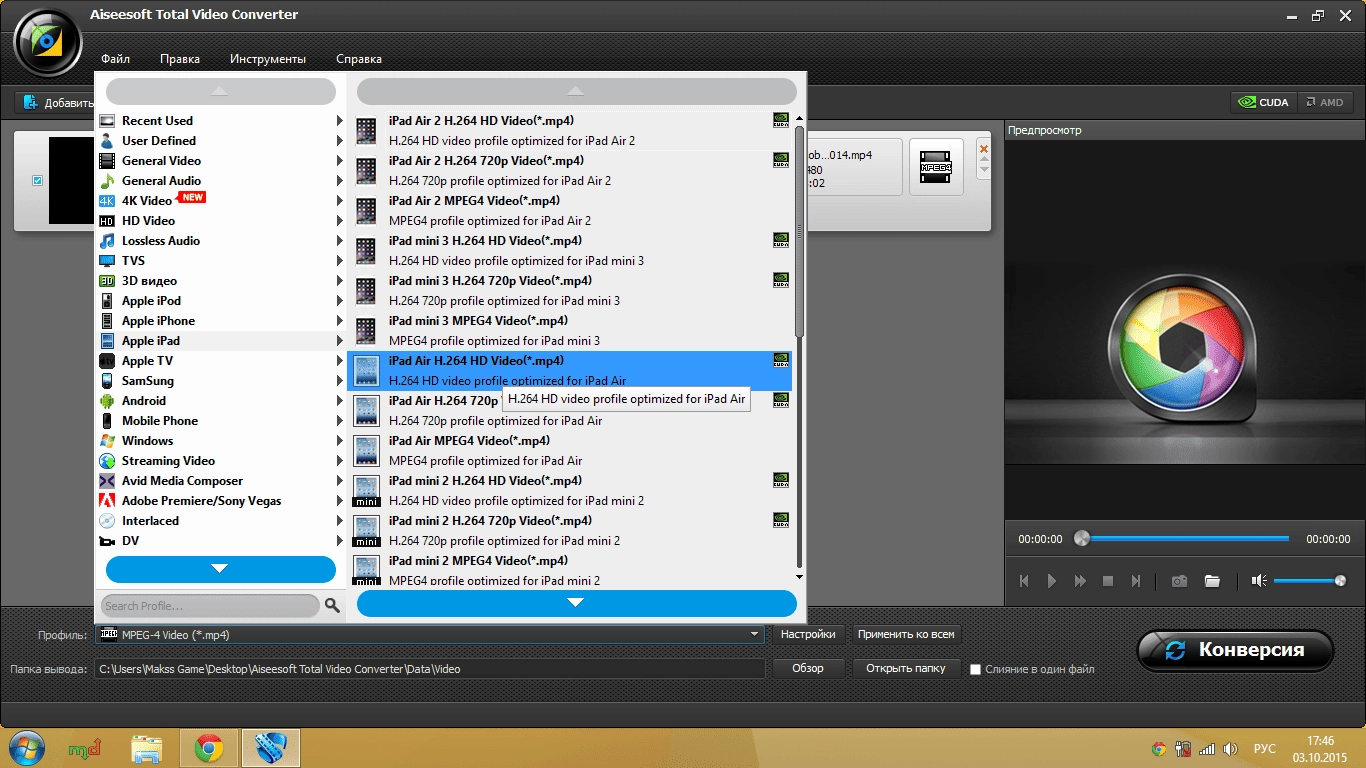Toggle the video file checkbox in the list
This screenshot has width=1366, height=768.
click(38, 181)
